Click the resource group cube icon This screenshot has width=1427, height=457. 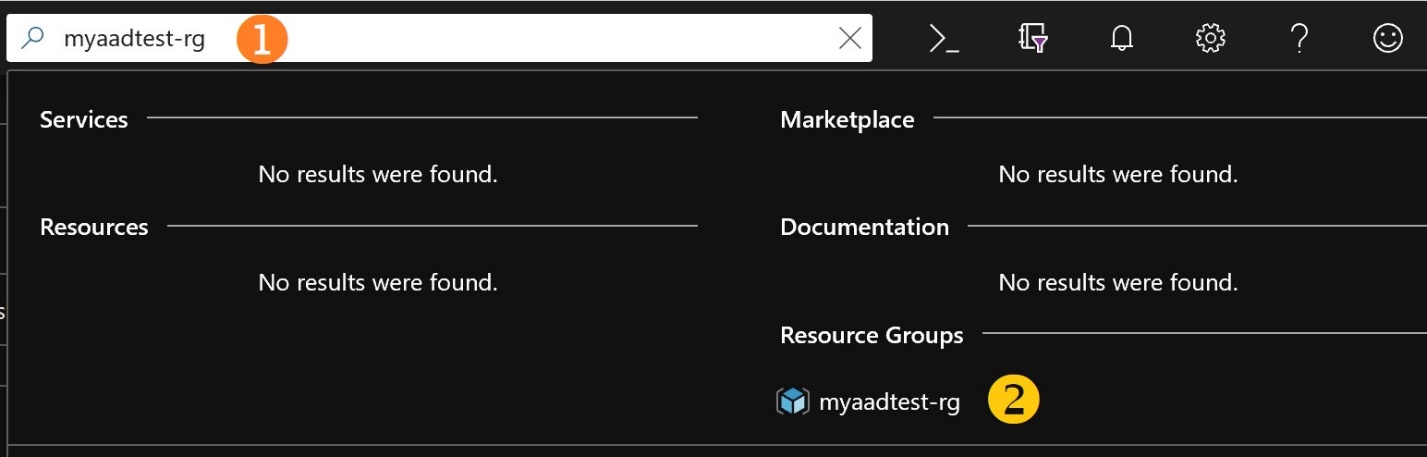pos(792,402)
